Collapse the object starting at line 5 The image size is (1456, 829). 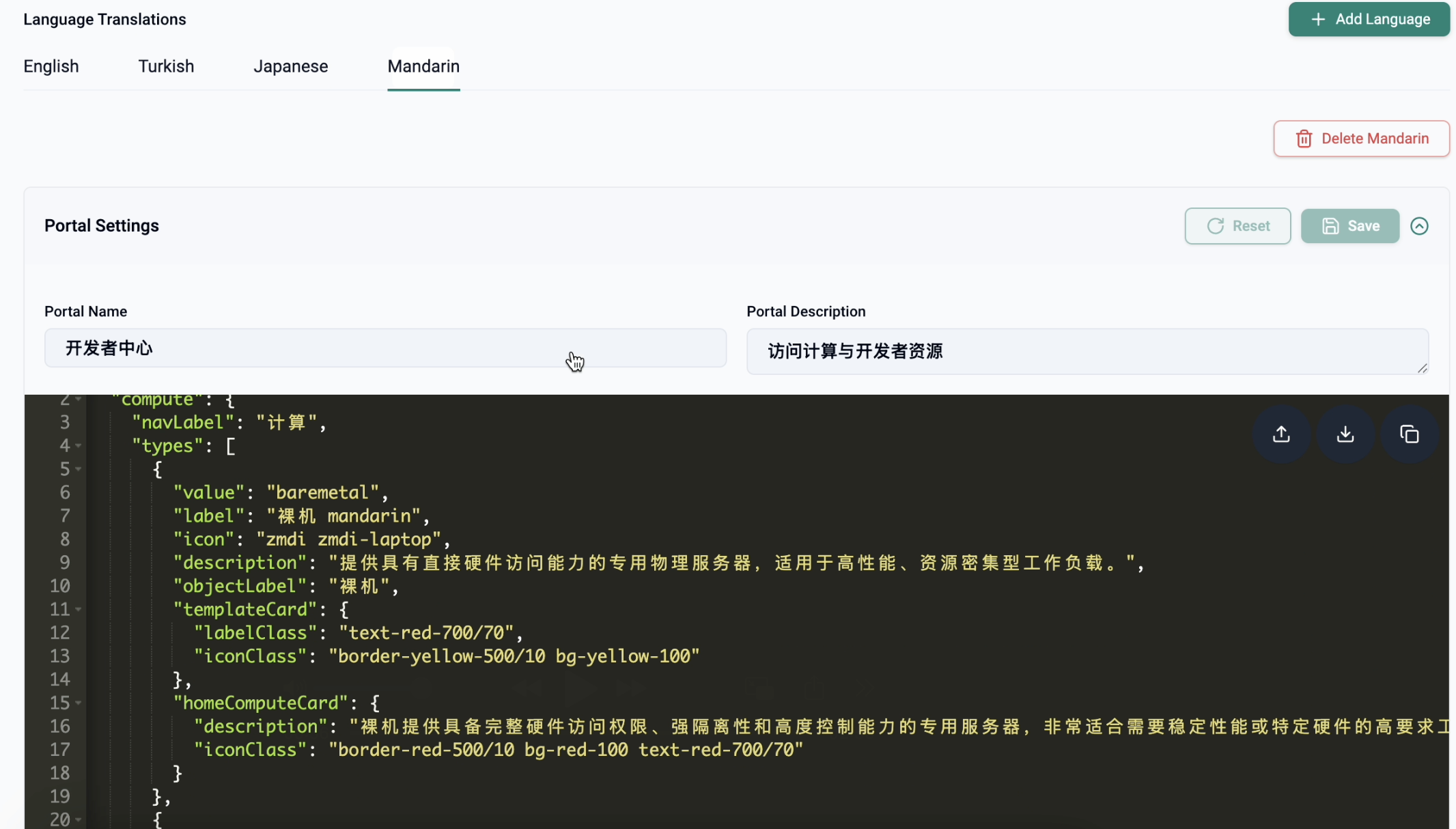[79, 469]
